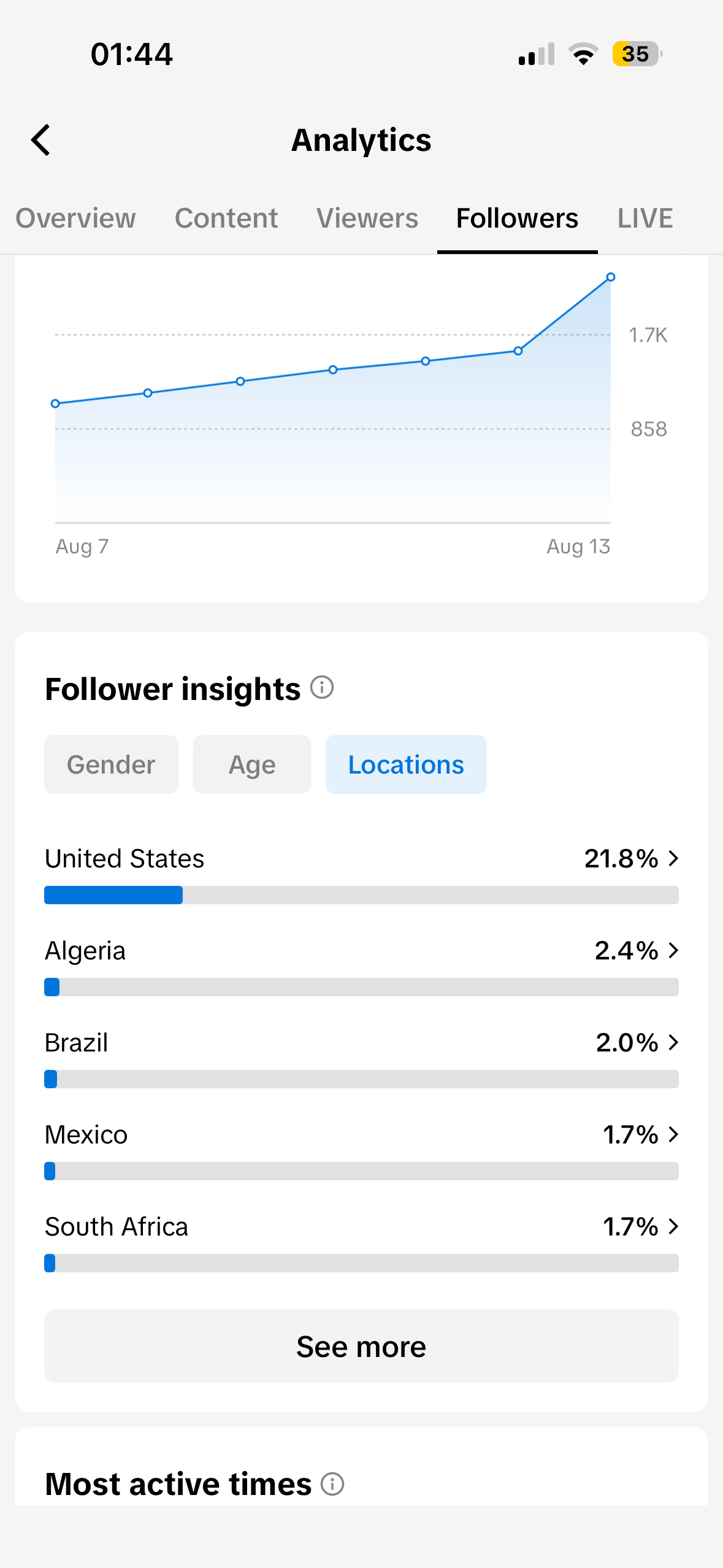723x1568 pixels.
Task: Tap the battery indicator in status bar
Action: tap(637, 54)
